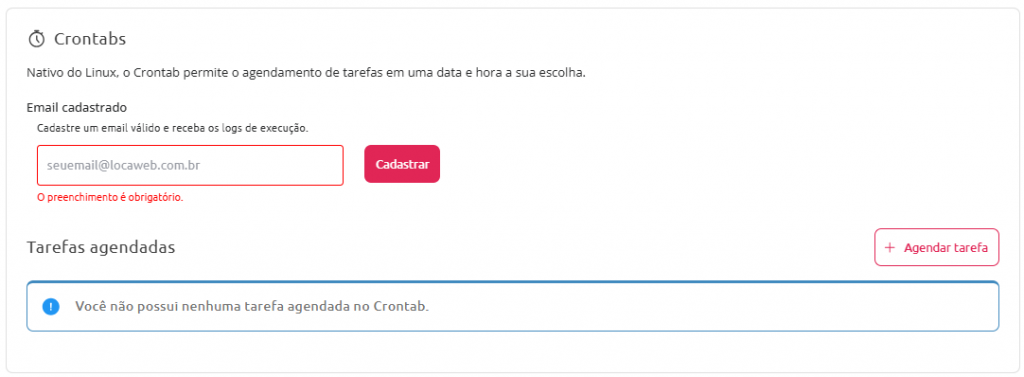Click the red Cadastrar button
This screenshot has height=377, width=1024.
pyautogui.click(x=402, y=164)
